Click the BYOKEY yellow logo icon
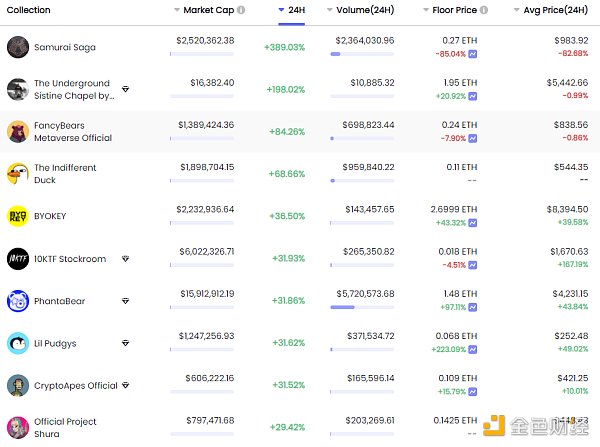Viewport: 600px width, 447px height. pos(18,215)
